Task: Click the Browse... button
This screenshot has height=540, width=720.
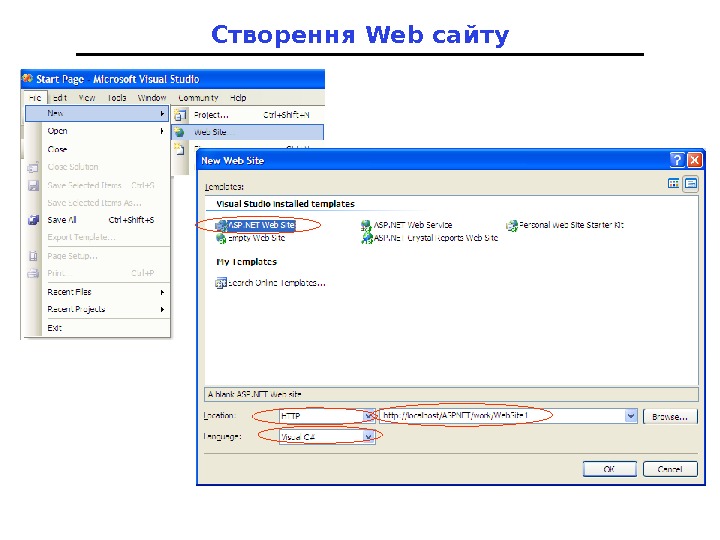Action: tap(670, 416)
